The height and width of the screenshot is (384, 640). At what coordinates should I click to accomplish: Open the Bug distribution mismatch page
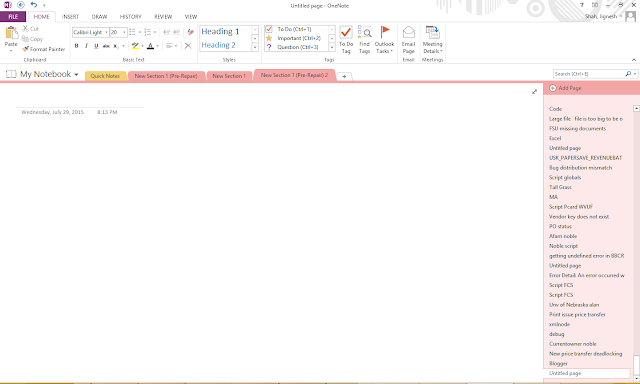coord(580,168)
